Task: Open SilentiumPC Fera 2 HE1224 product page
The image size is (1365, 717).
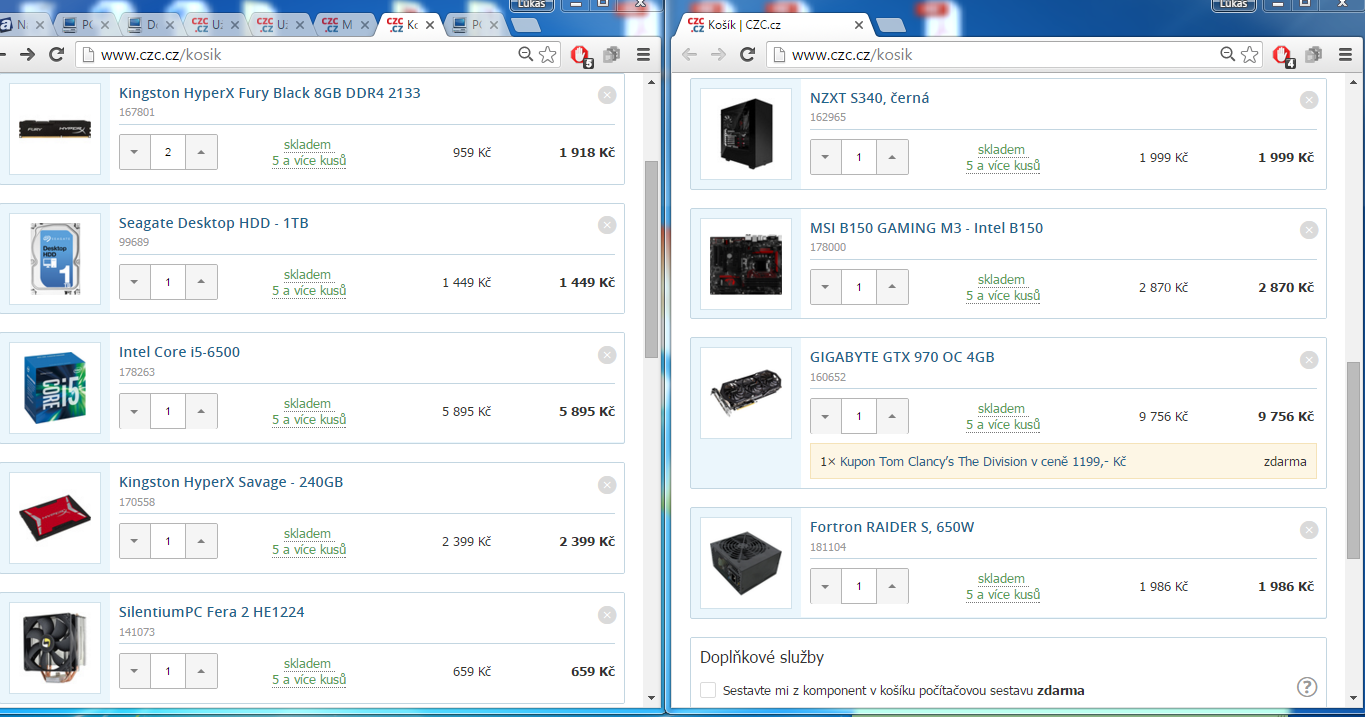Action: coord(211,612)
